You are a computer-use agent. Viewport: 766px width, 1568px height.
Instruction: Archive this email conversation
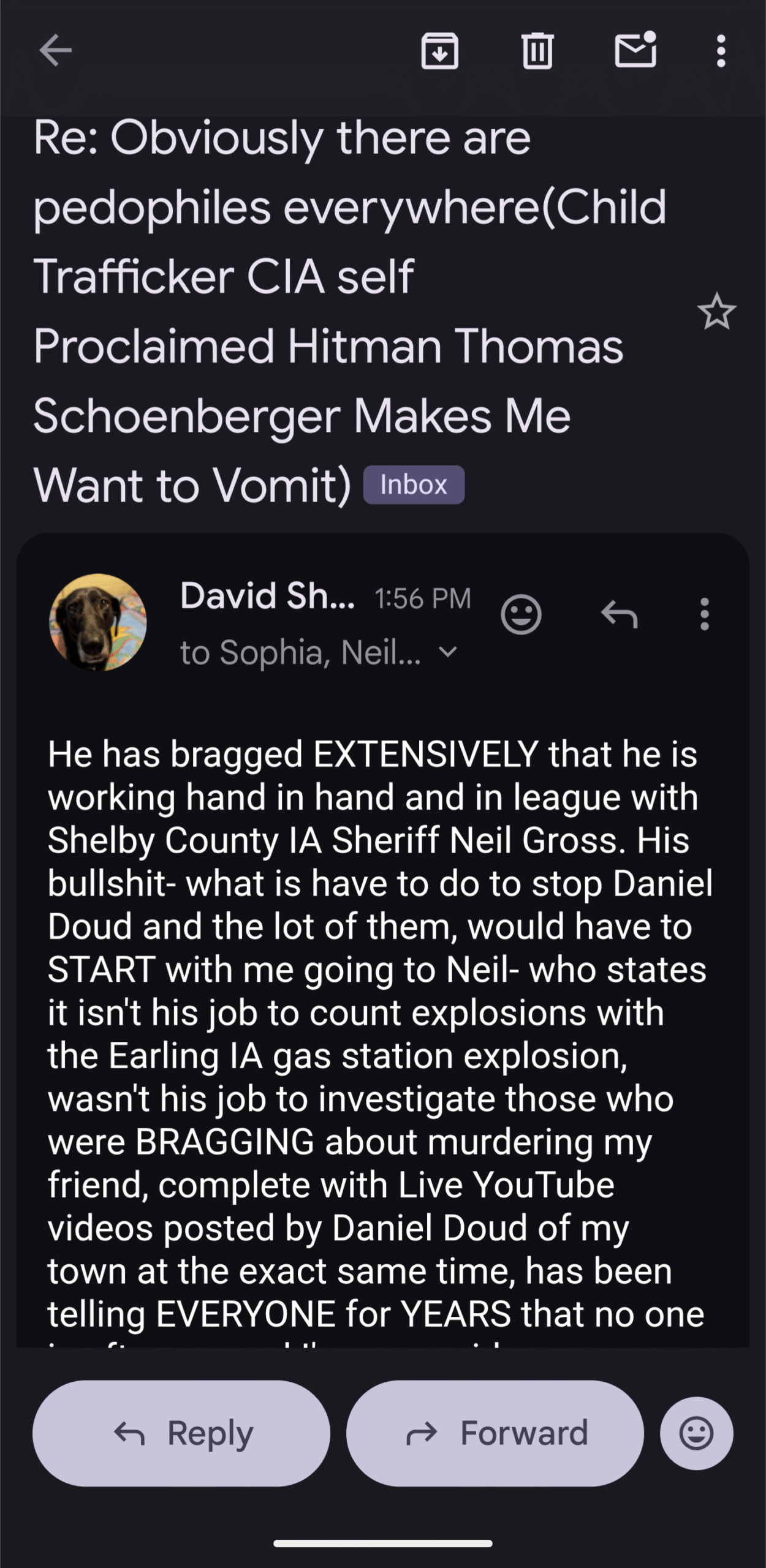(x=439, y=50)
